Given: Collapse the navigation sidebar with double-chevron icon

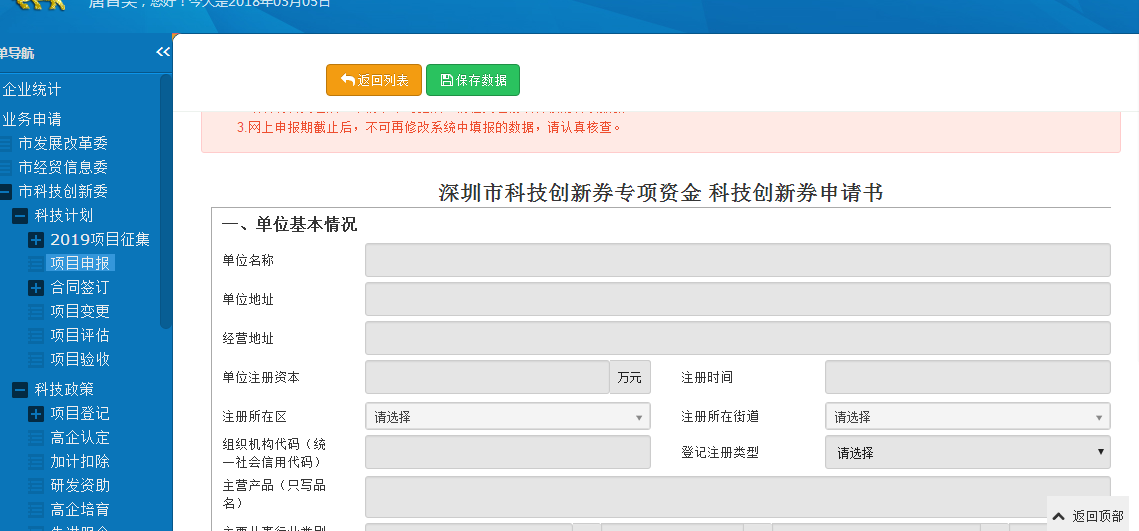Looking at the screenshot, I should pyautogui.click(x=163, y=52).
